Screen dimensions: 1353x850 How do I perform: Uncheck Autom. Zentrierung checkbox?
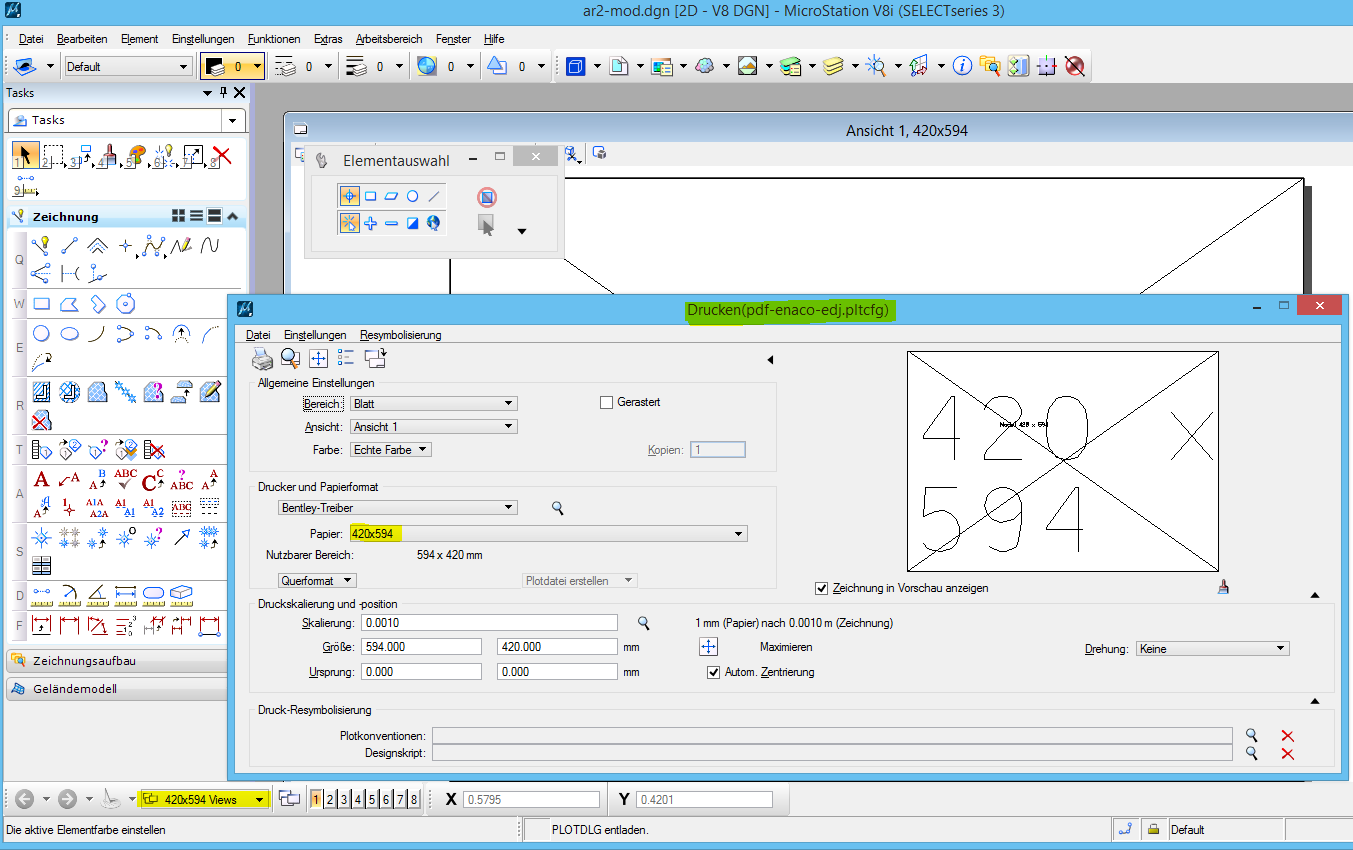coord(714,672)
